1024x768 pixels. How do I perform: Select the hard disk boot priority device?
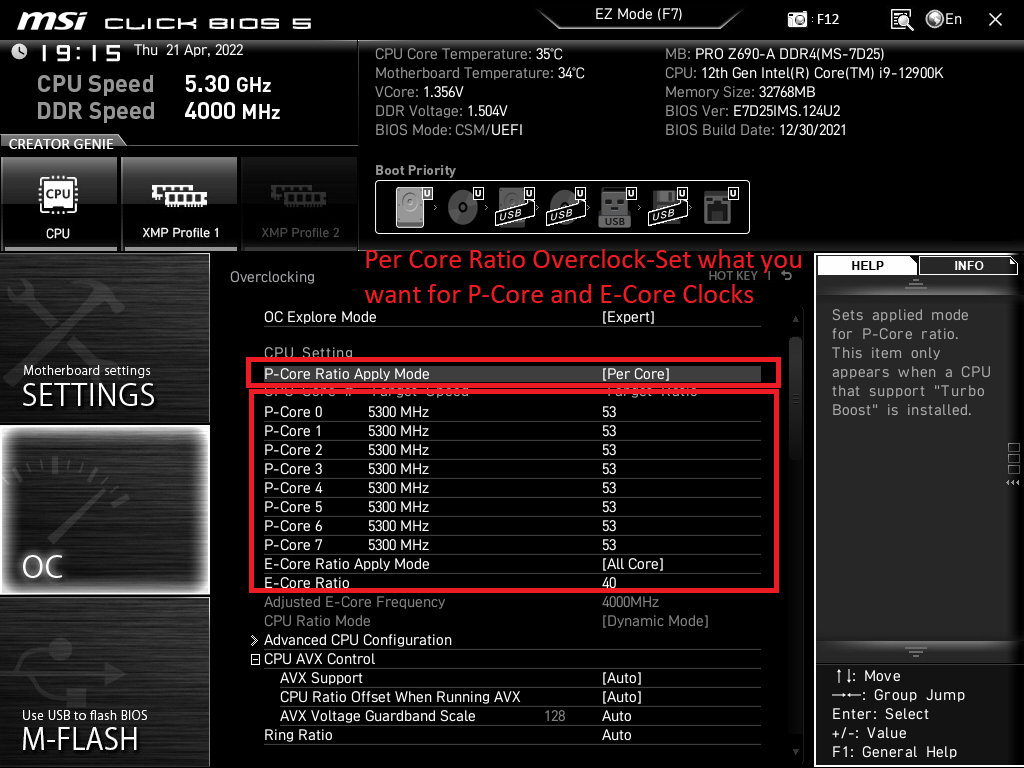414,206
